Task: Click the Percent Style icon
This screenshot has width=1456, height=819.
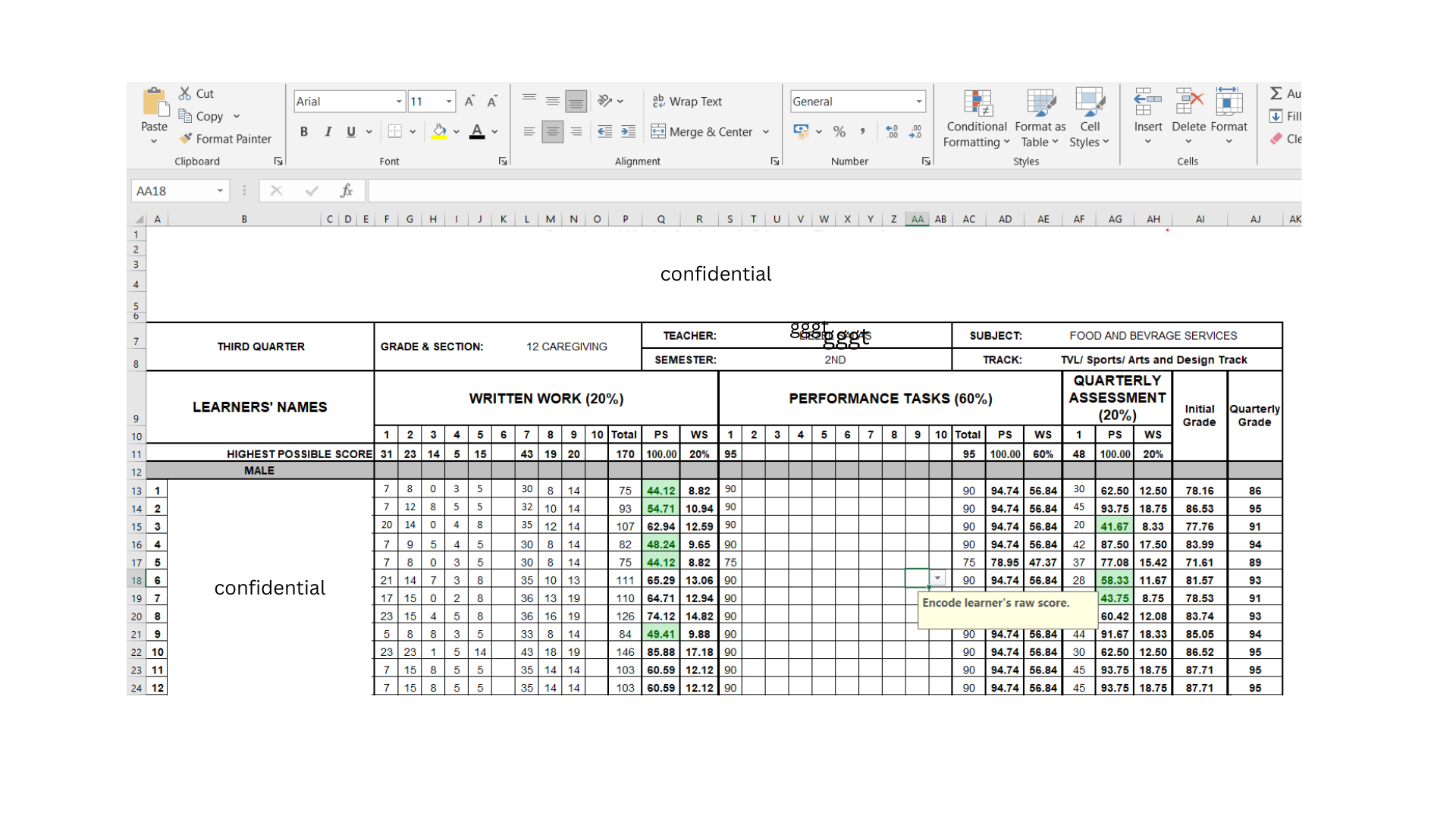Action: click(839, 131)
